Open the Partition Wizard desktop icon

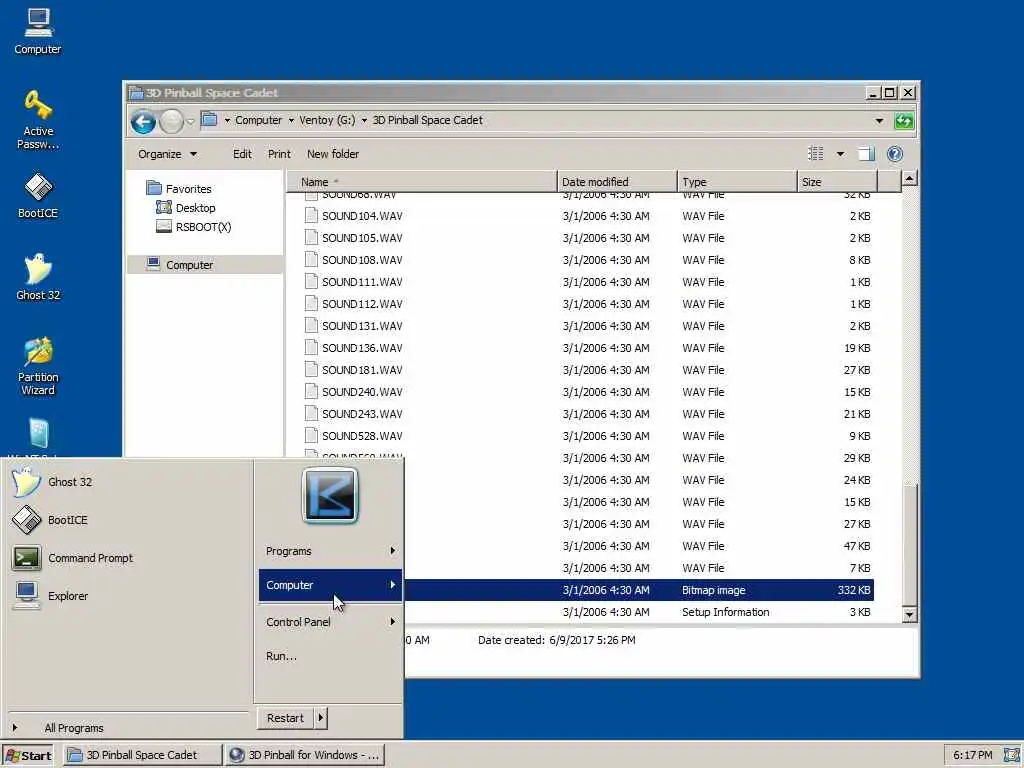38,366
